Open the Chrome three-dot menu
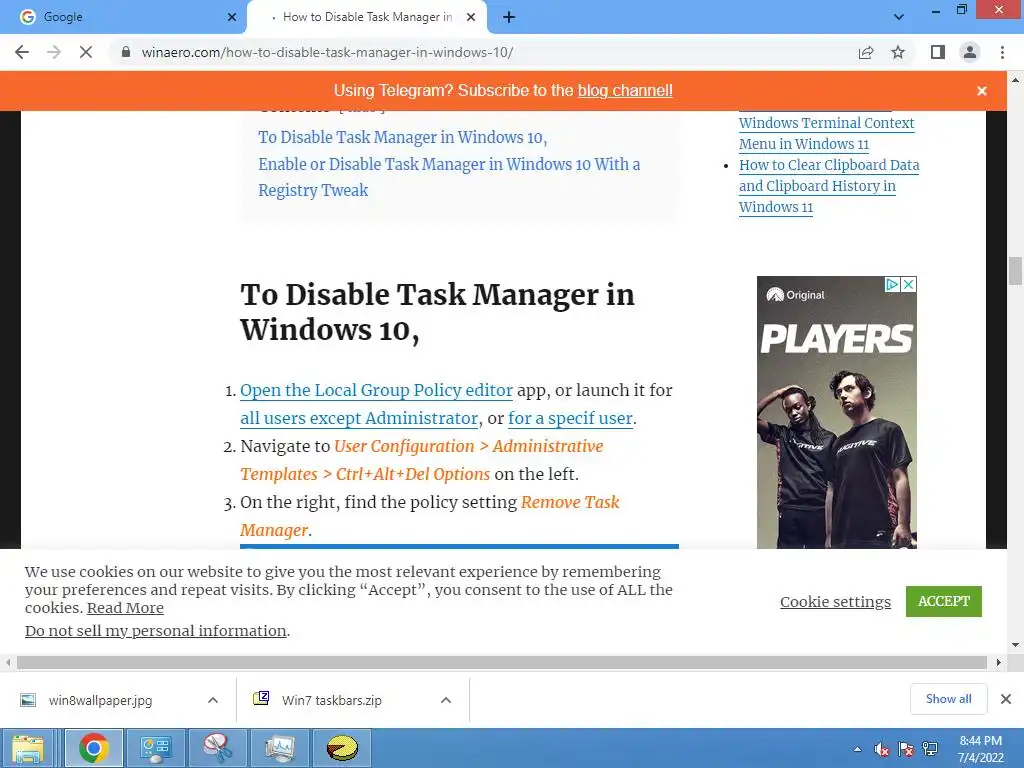The width and height of the screenshot is (1024, 768). (1002, 52)
